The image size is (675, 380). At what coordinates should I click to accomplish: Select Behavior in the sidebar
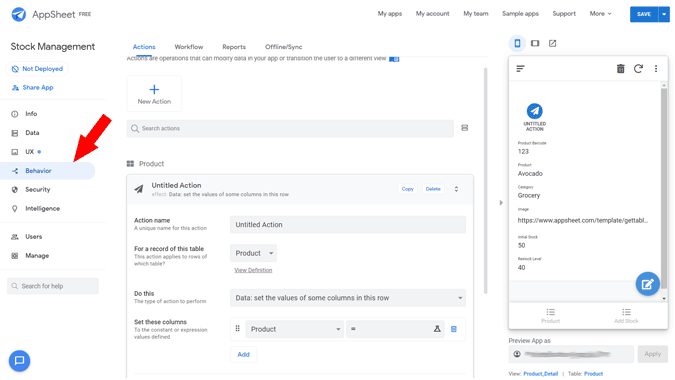[47, 171]
